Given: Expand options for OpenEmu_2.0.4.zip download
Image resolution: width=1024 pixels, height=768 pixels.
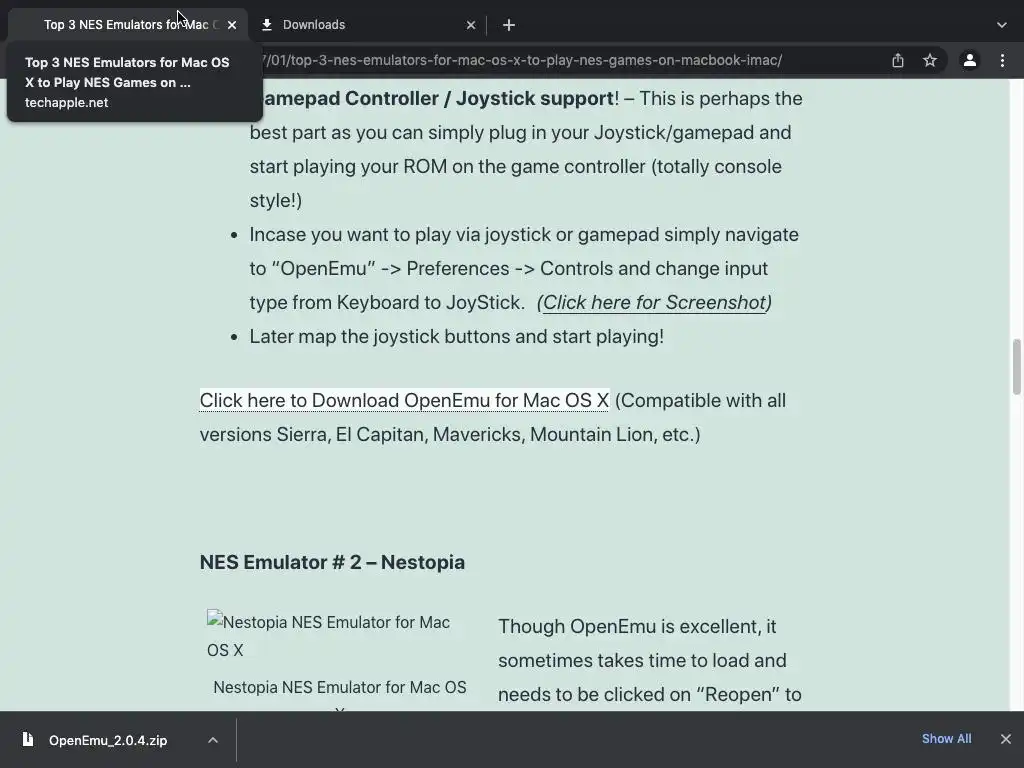Looking at the screenshot, I should pyautogui.click(x=213, y=740).
